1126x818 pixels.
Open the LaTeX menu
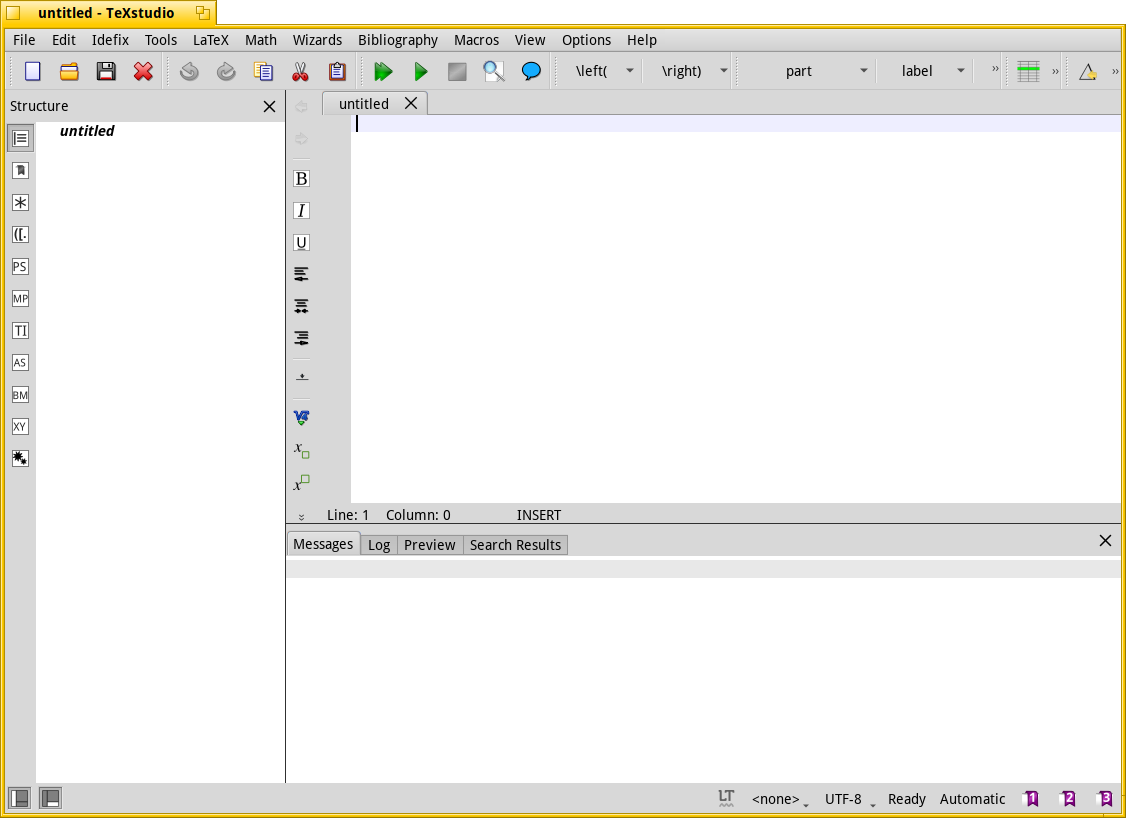point(210,40)
